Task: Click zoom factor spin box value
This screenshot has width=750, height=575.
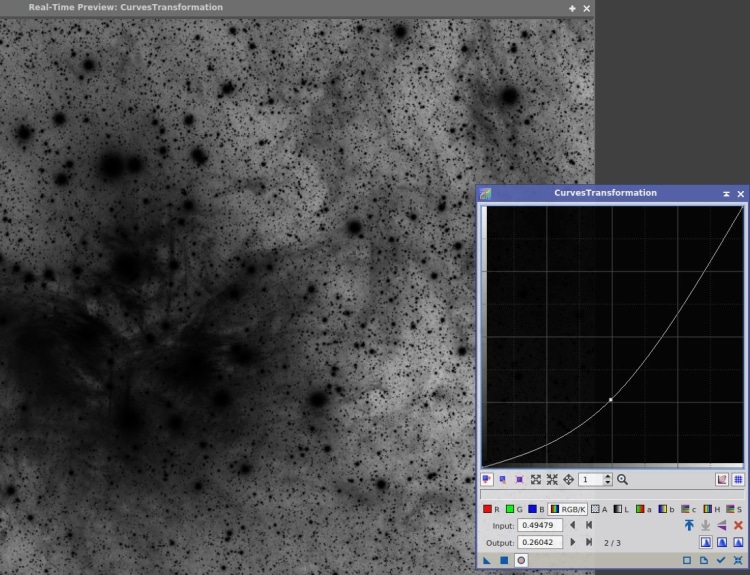Action: (591, 479)
